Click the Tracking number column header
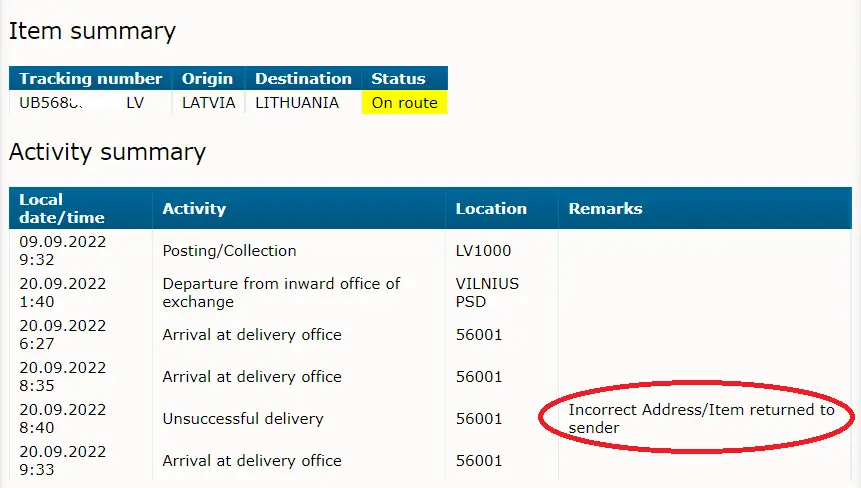Viewport: 861px width, 488px height. point(91,78)
